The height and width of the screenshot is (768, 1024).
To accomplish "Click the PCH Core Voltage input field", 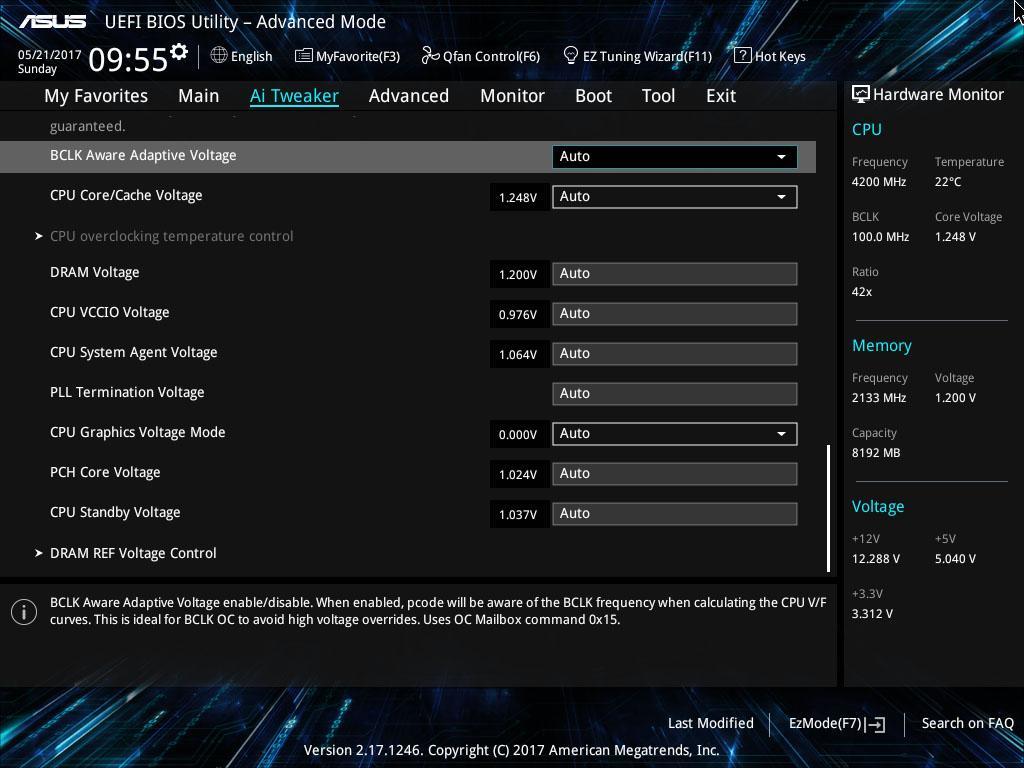I will coord(675,474).
